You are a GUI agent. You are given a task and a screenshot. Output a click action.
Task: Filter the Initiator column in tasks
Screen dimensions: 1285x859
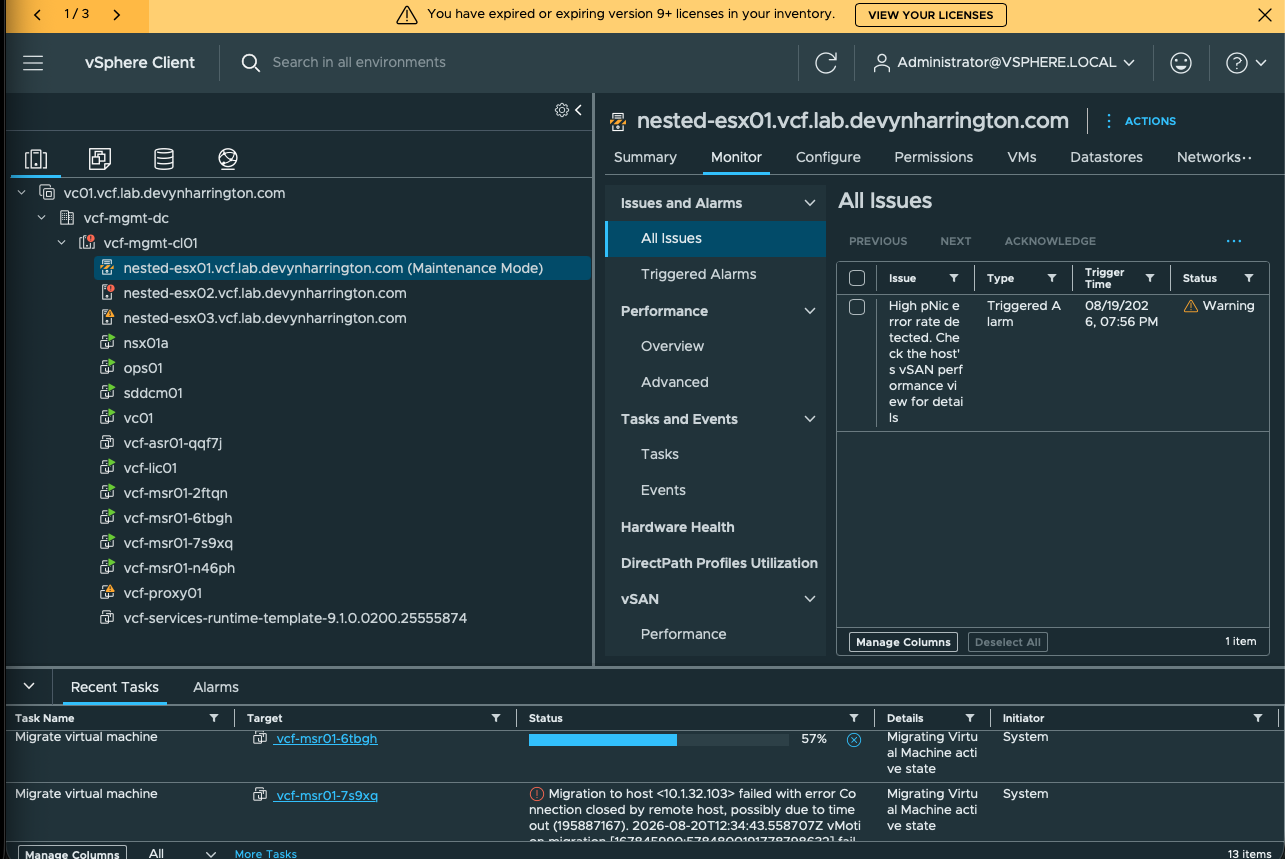coord(1258,718)
